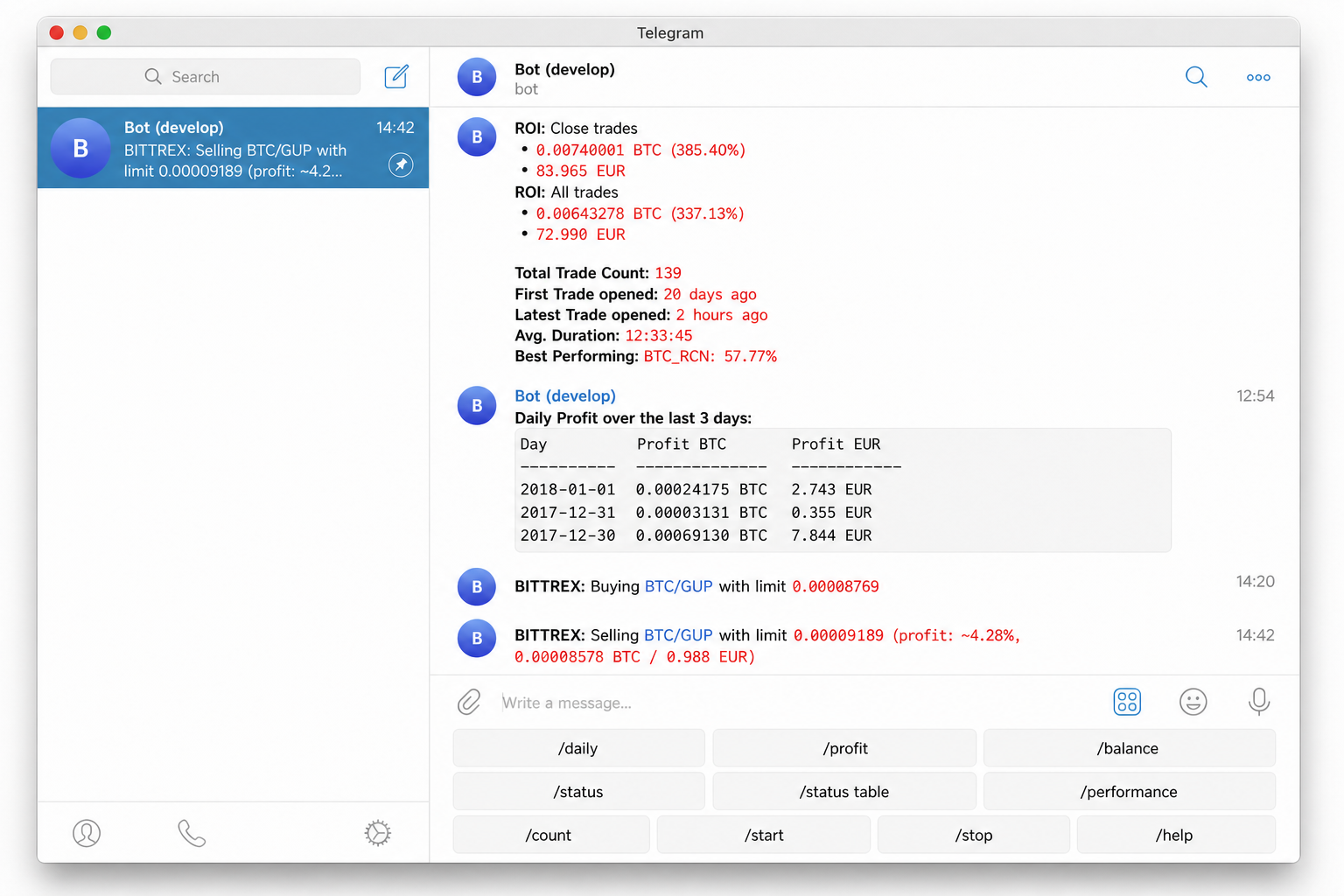
Task: Click the 0.00003131 BTC profit value
Action: (702, 512)
